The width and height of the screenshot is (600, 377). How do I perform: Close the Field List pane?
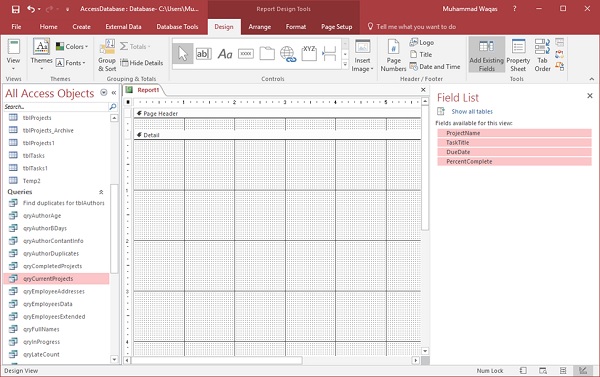coord(590,96)
